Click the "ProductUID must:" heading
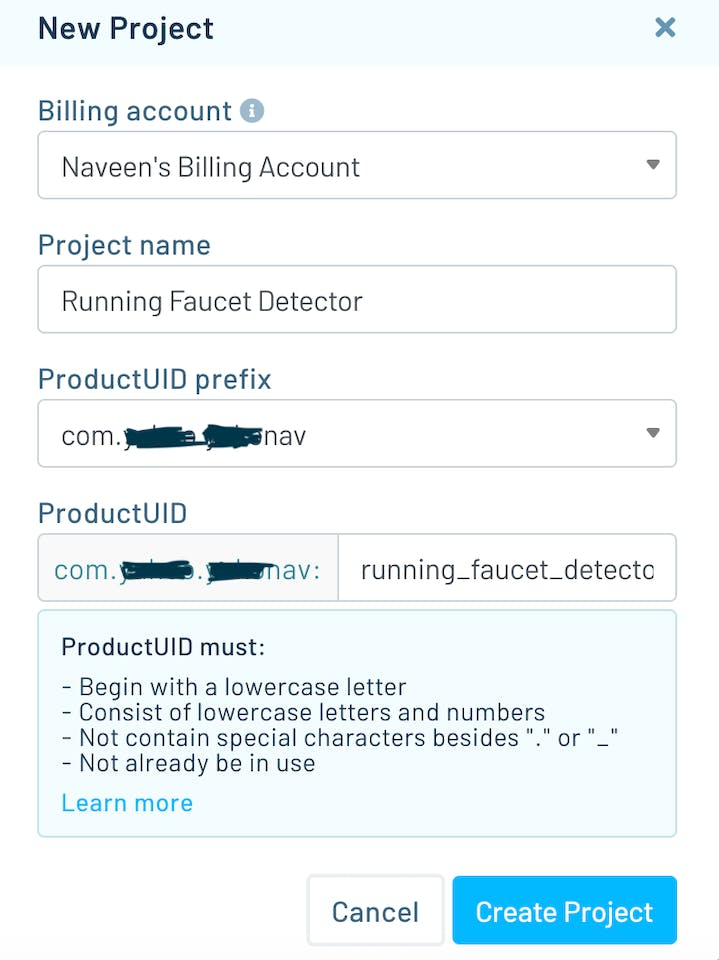The height and width of the screenshot is (960, 719). pos(163,646)
